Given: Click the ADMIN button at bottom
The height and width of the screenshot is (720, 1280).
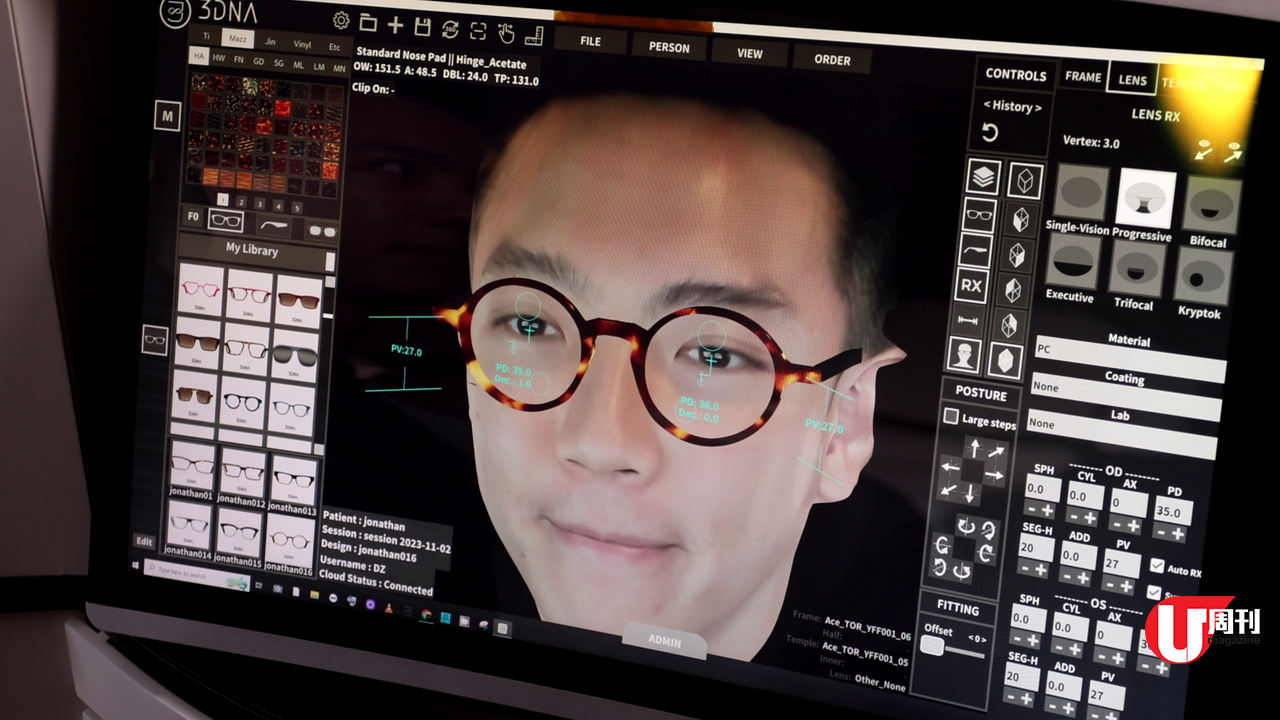Looking at the screenshot, I should coord(664,641).
